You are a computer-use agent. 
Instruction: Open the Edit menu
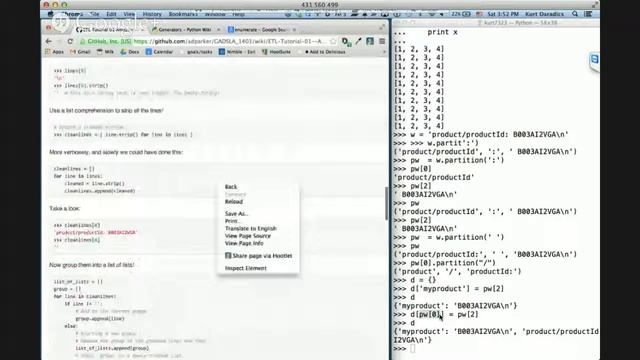111,14
